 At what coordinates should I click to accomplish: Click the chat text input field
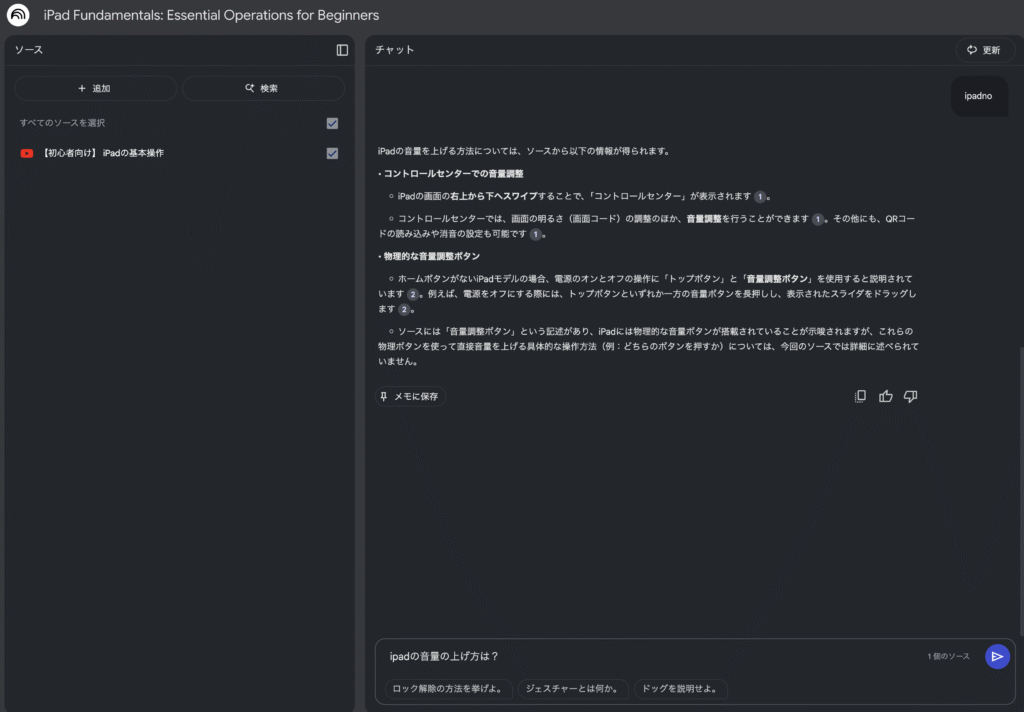point(653,656)
